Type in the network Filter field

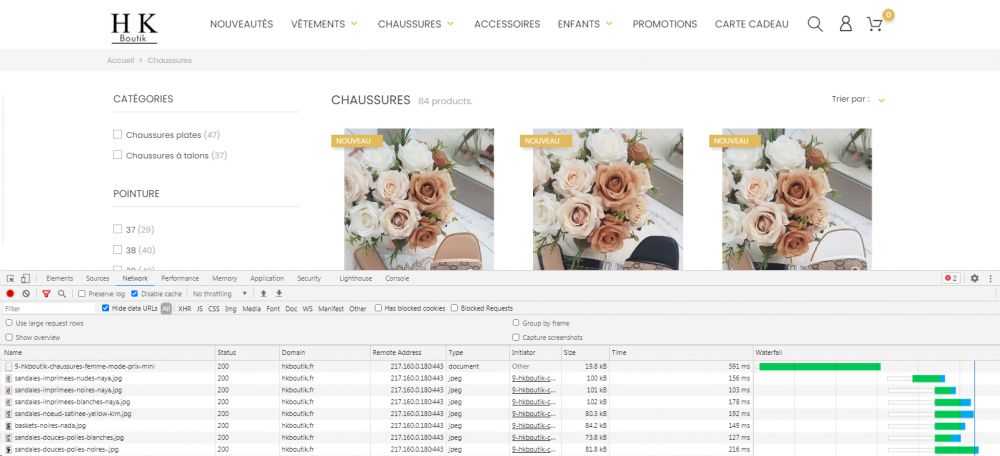click(48, 309)
